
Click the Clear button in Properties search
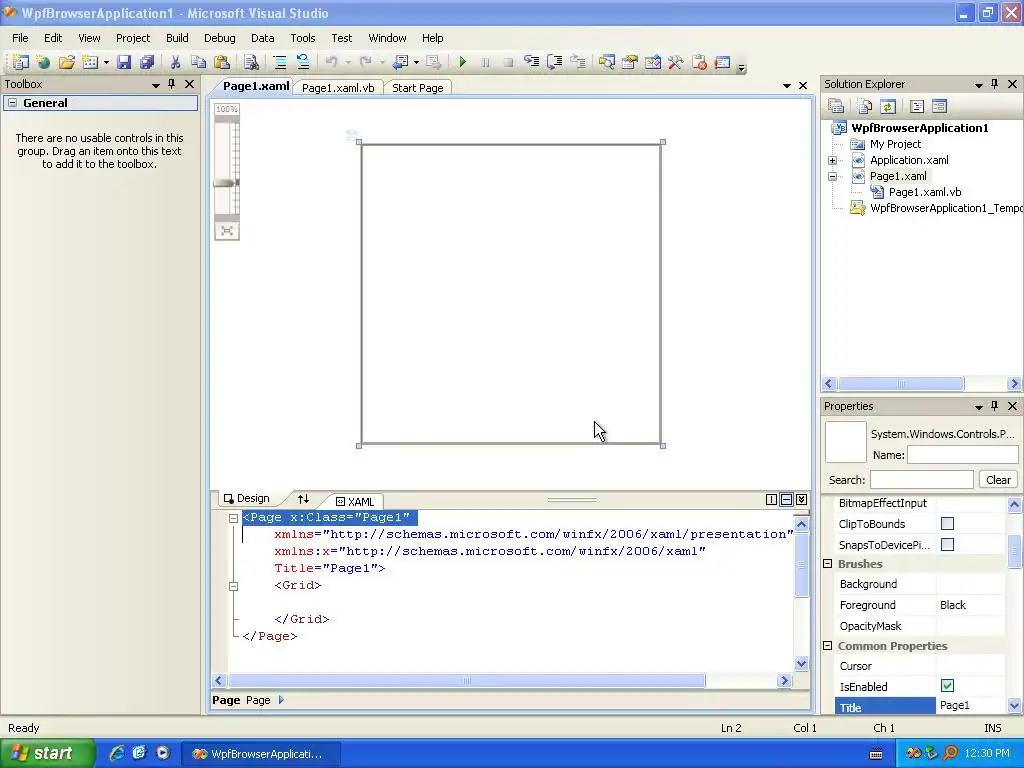point(998,479)
